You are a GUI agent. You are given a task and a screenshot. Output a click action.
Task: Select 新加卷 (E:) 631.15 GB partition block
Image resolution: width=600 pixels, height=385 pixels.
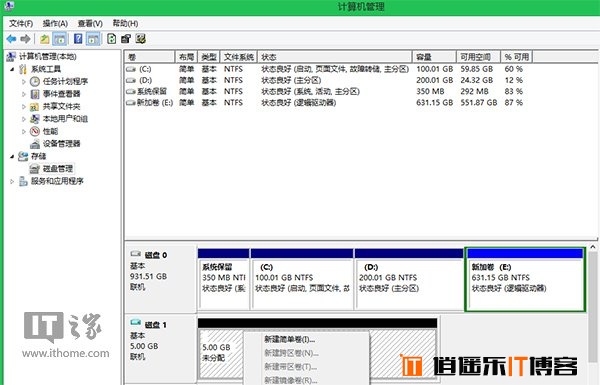525,279
